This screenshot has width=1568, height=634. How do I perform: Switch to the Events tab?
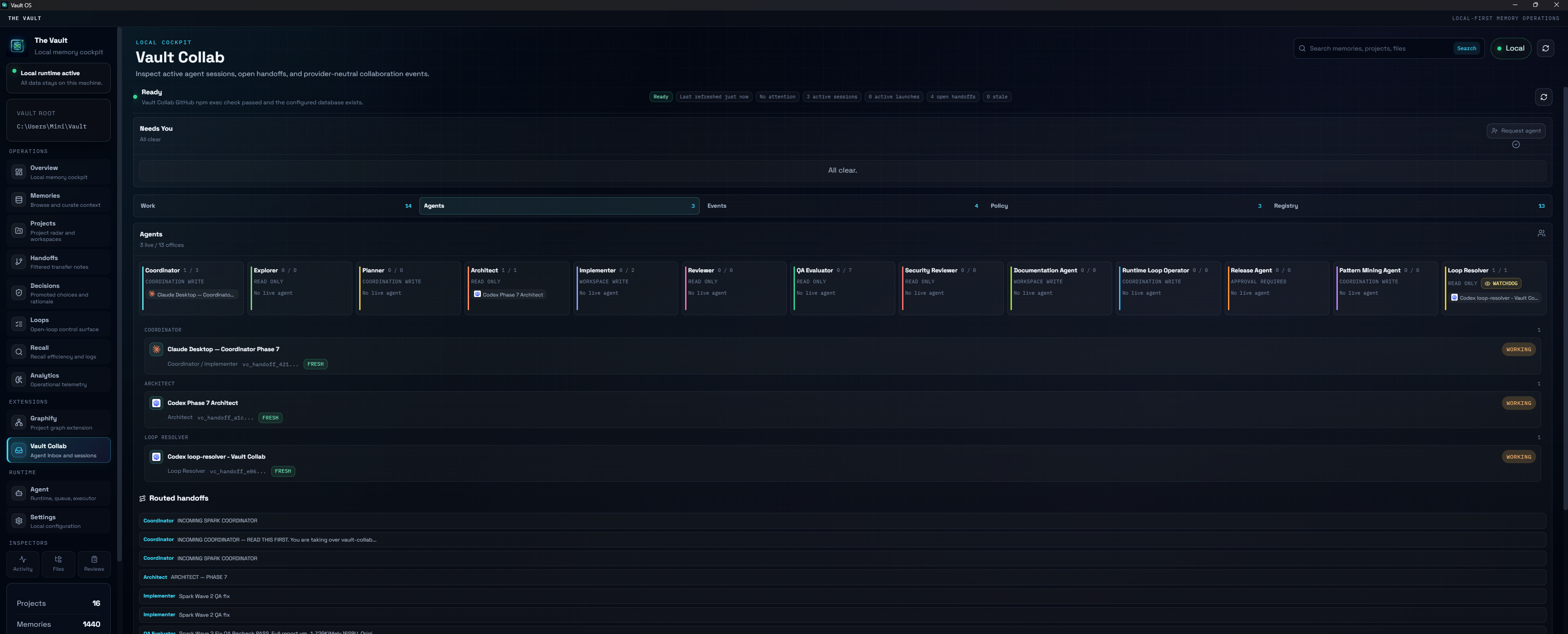coord(842,206)
